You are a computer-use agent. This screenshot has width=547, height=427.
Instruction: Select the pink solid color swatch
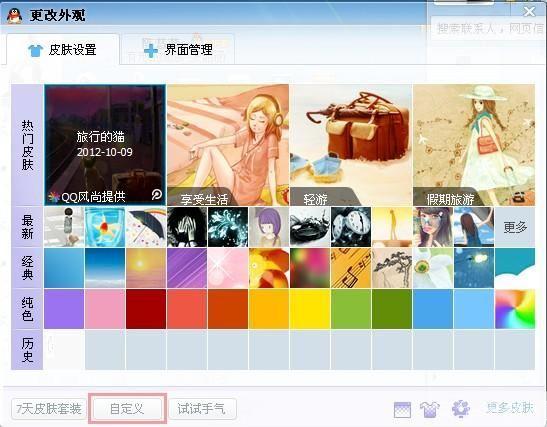point(105,309)
